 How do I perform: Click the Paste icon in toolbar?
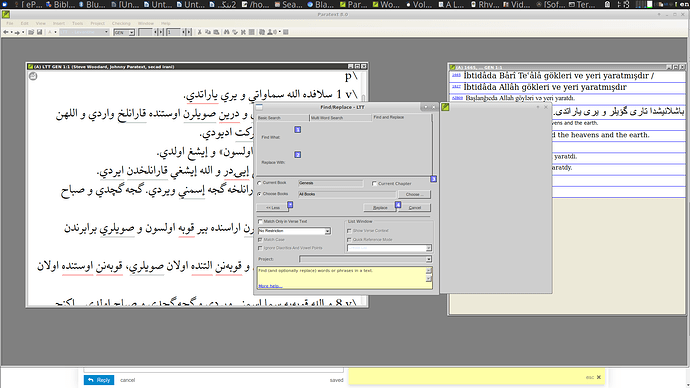pos(216,32)
